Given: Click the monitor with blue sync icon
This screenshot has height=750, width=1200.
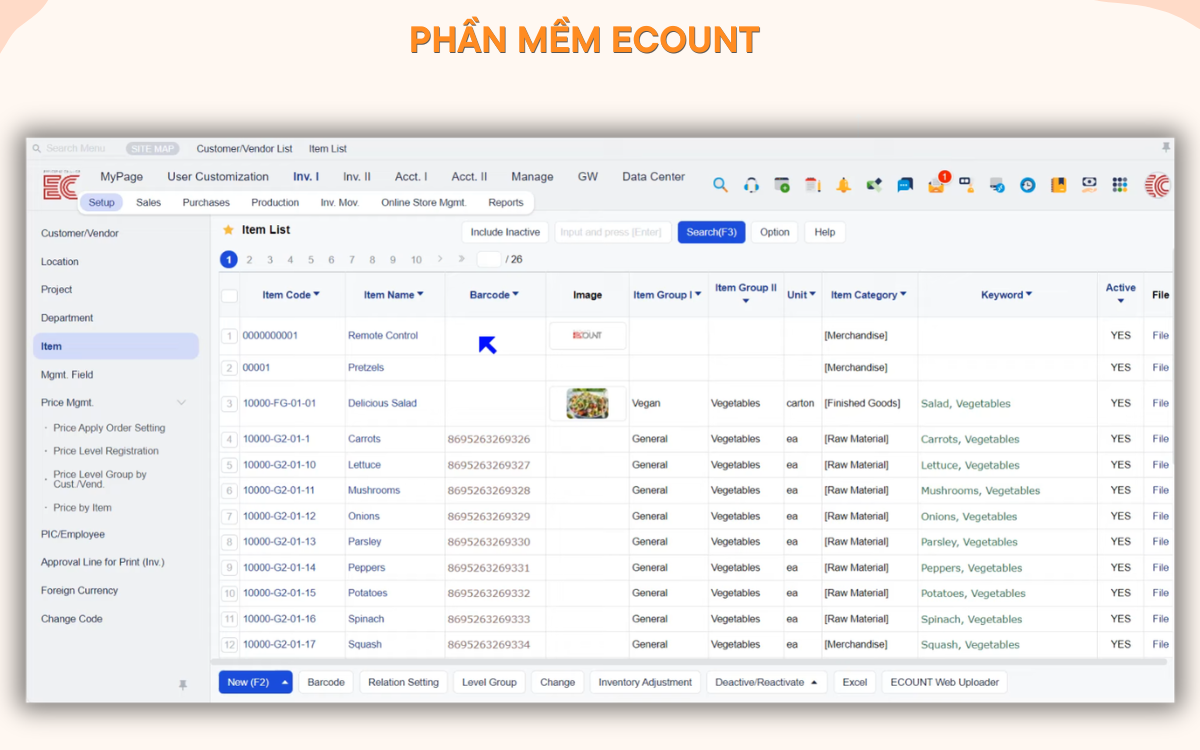Looking at the screenshot, I should point(997,185).
